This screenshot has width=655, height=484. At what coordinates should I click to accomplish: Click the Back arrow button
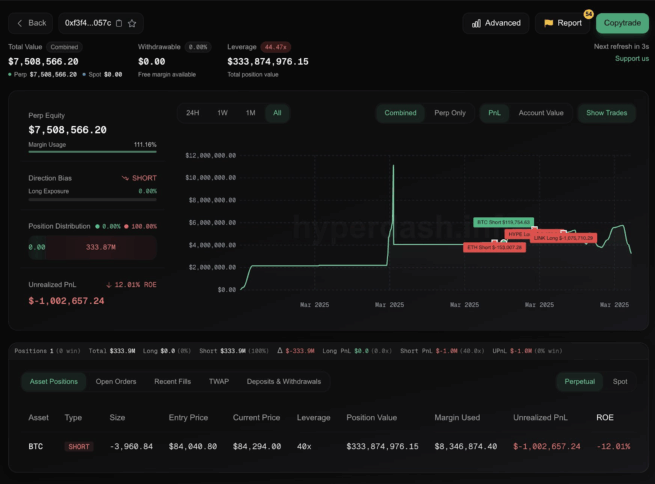[x=30, y=23]
